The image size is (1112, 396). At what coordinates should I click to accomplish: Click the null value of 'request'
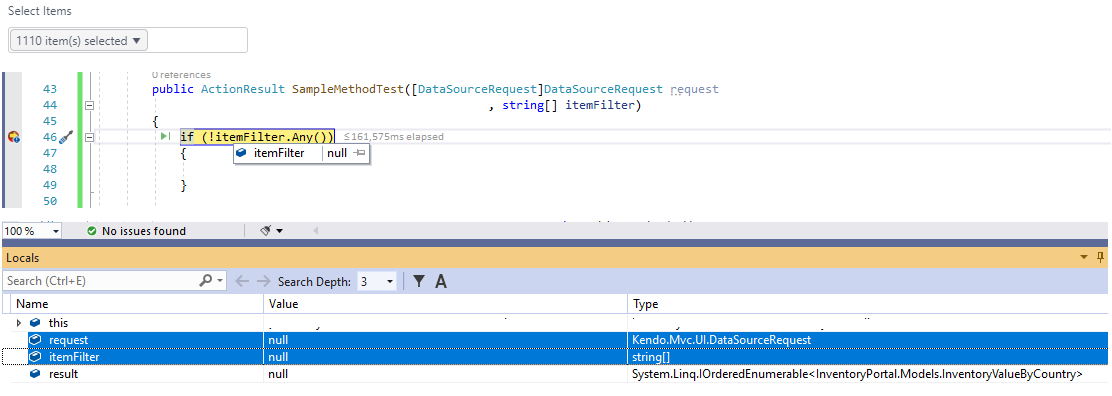tap(278, 340)
